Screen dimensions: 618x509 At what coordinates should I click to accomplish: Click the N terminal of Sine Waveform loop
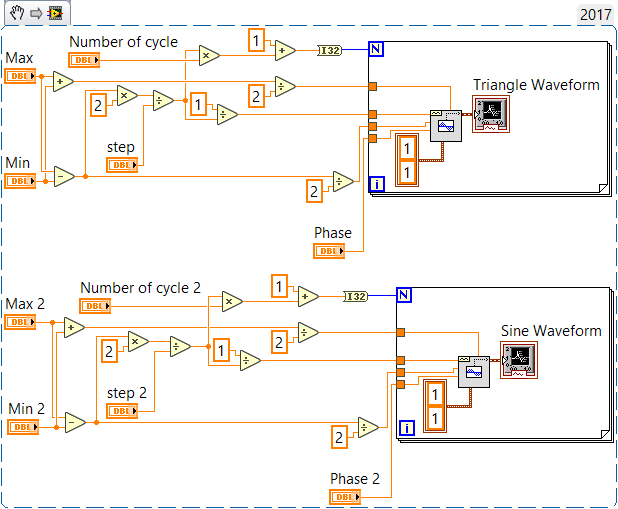[404, 295]
